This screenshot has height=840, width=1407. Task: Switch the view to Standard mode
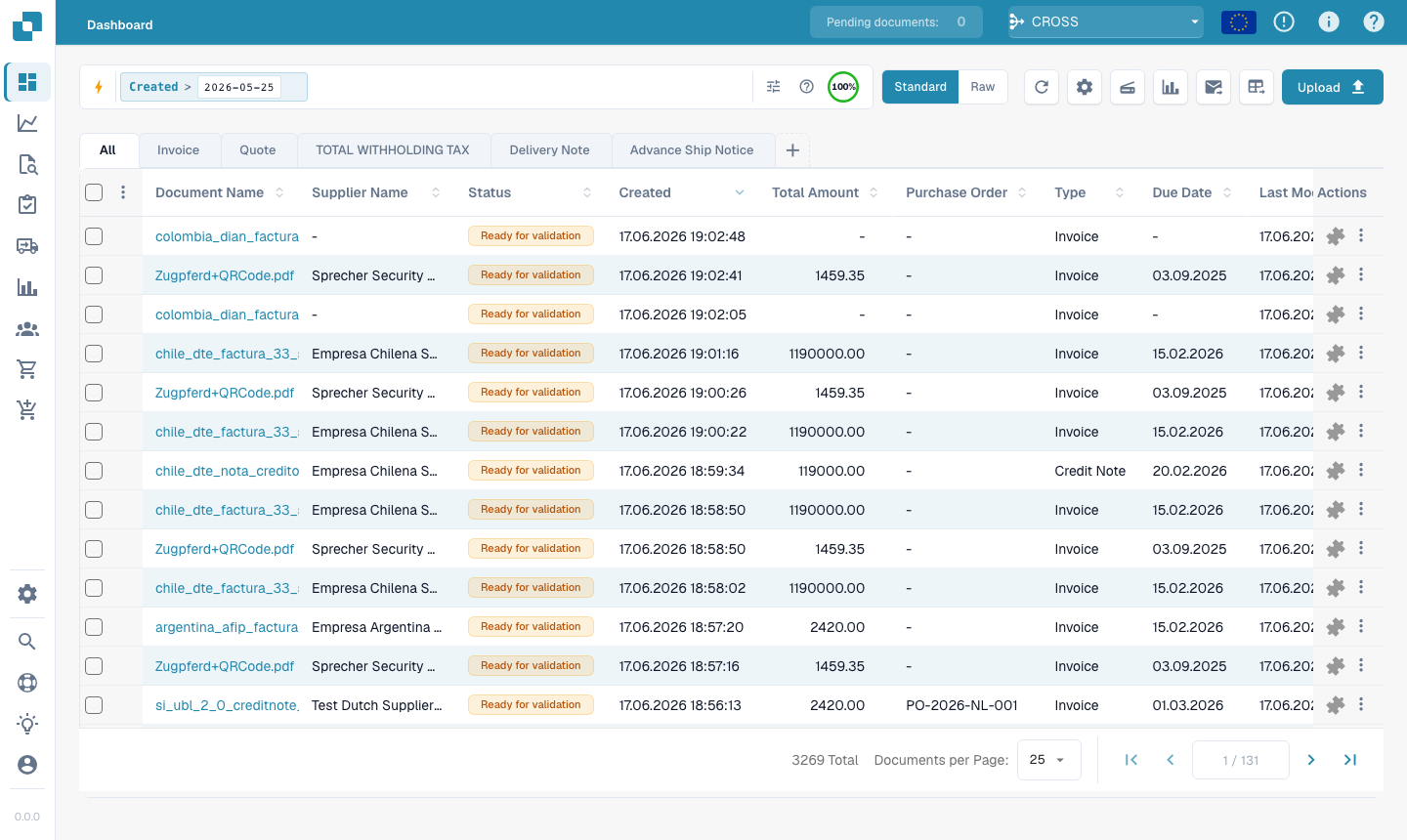[920, 87]
